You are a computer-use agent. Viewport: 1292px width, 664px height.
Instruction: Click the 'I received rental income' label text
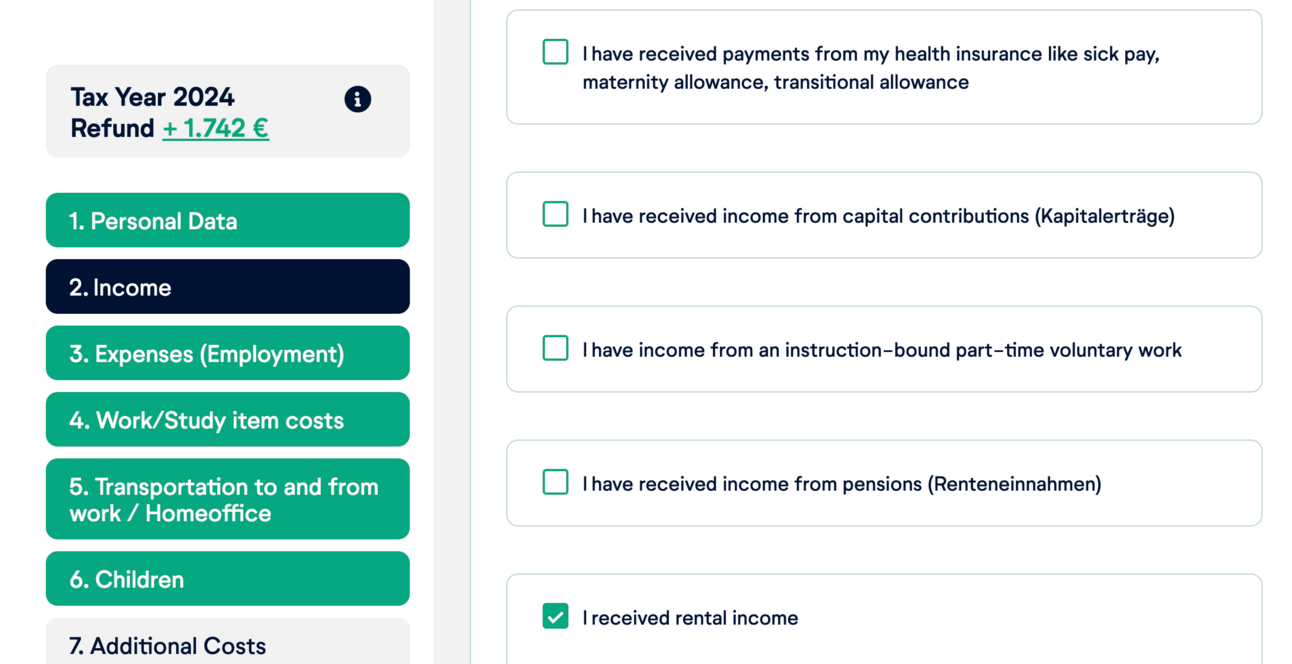click(x=690, y=618)
